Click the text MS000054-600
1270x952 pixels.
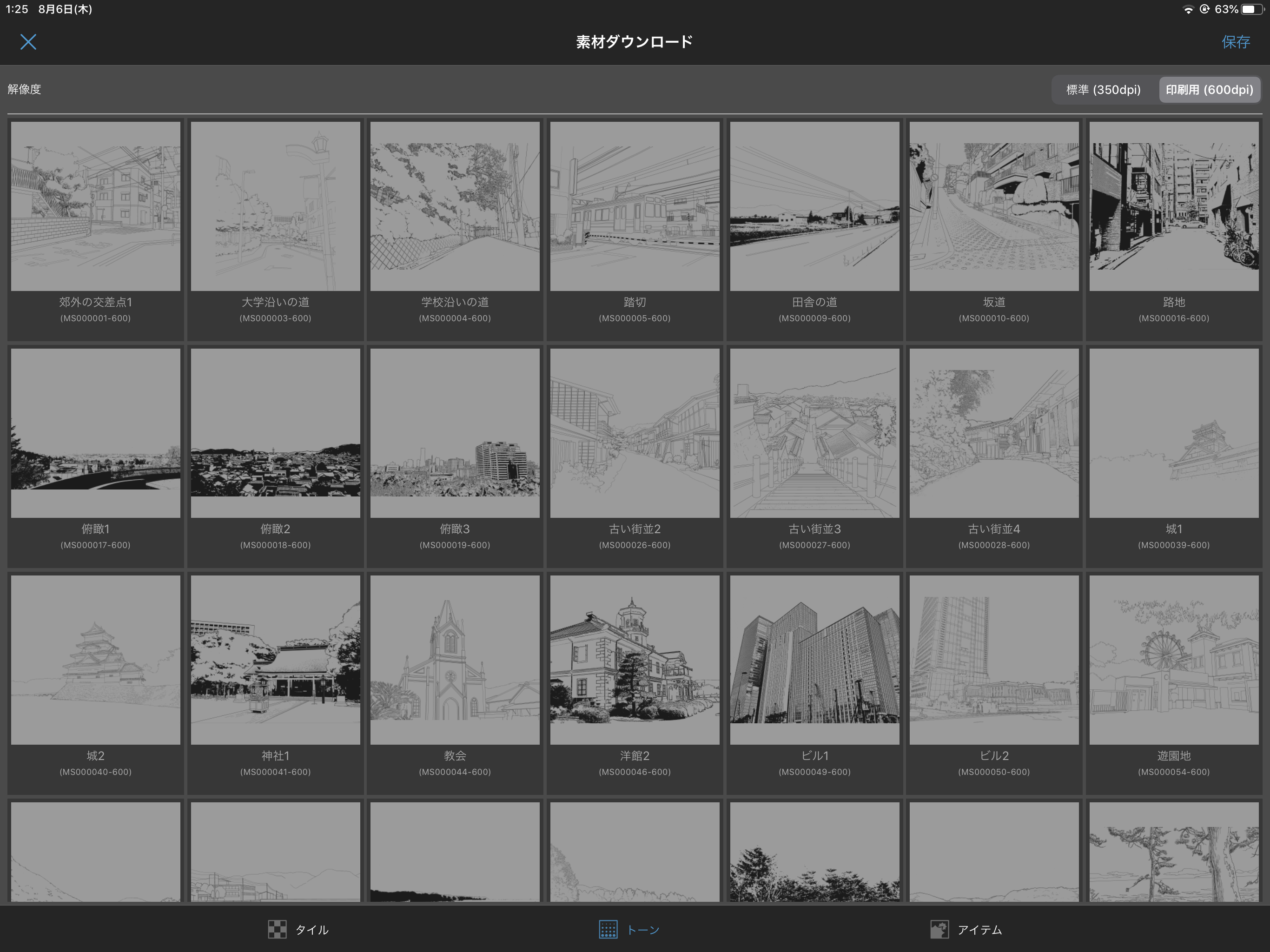coord(1174,772)
